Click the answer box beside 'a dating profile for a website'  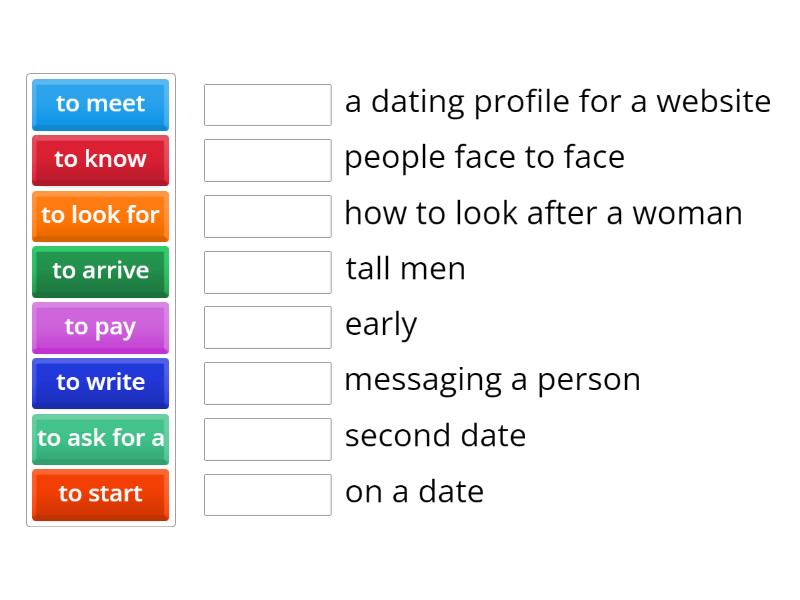tap(267, 104)
